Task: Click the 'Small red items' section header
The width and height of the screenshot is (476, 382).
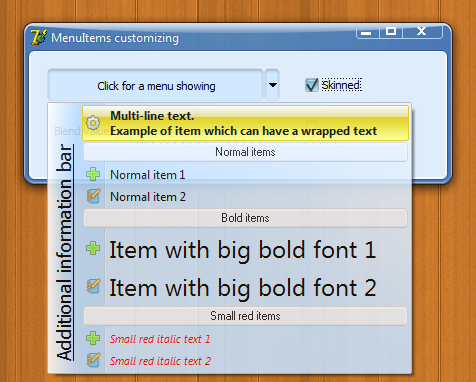Action: pyautogui.click(x=245, y=316)
